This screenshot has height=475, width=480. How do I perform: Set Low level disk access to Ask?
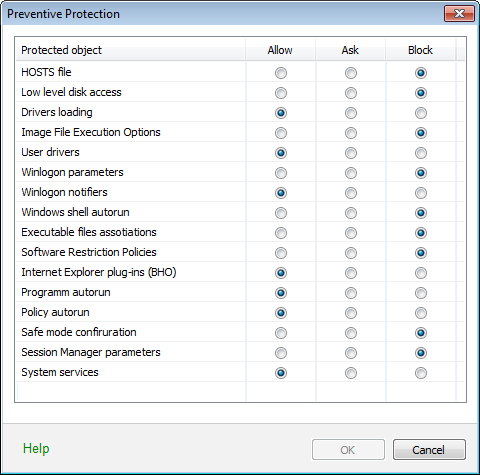pyautogui.click(x=351, y=93)
